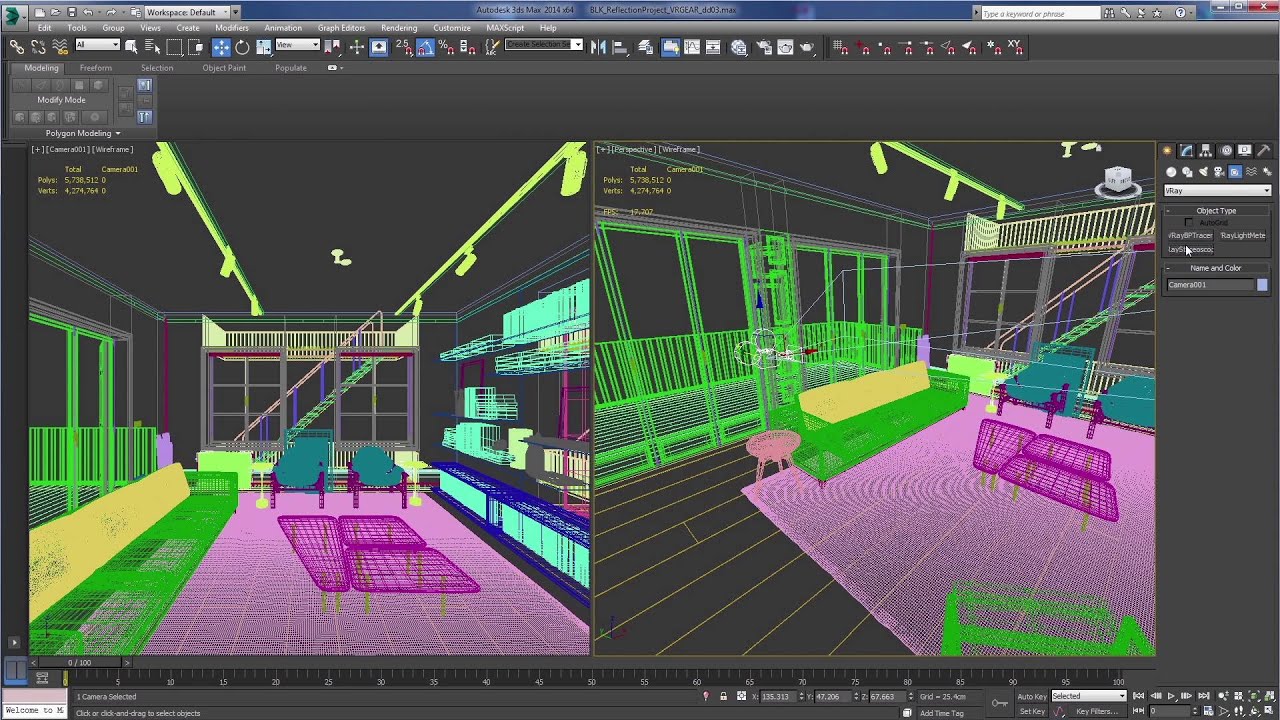Click the Camera001 object color swatch

(x=1262, y=285)
